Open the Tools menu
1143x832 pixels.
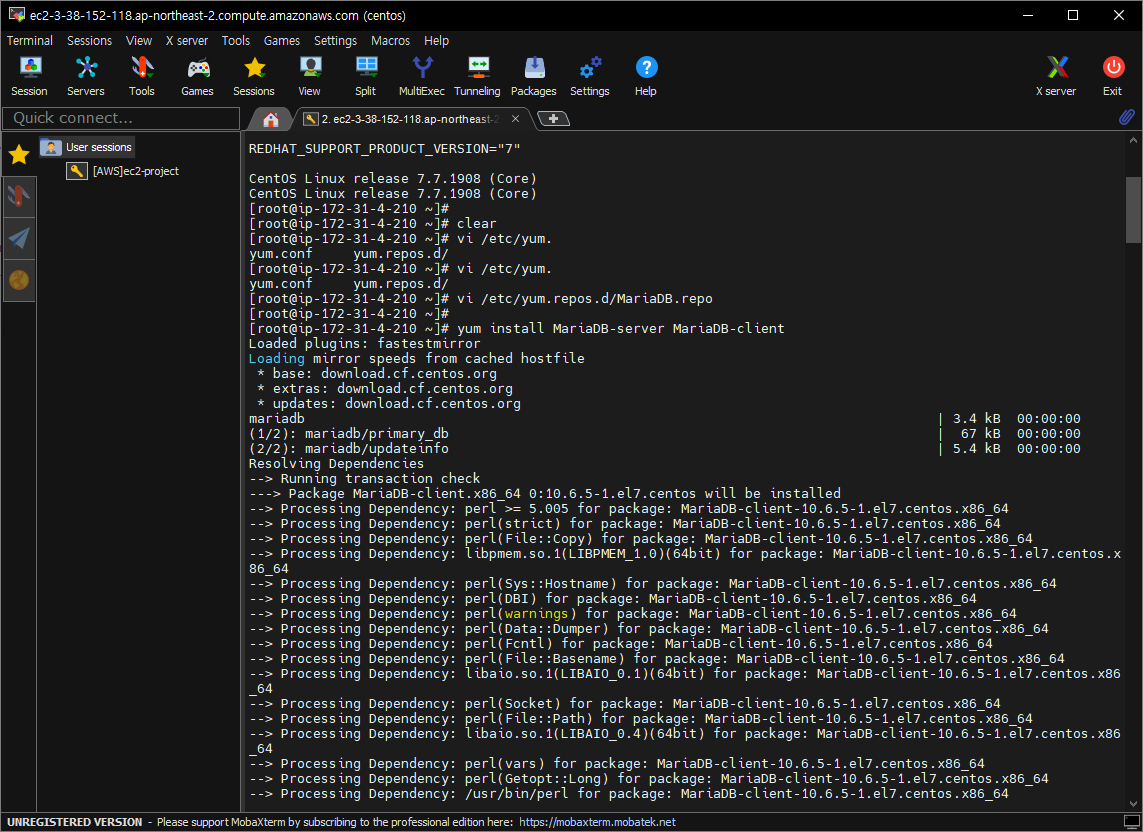click(x=235, y=41)
